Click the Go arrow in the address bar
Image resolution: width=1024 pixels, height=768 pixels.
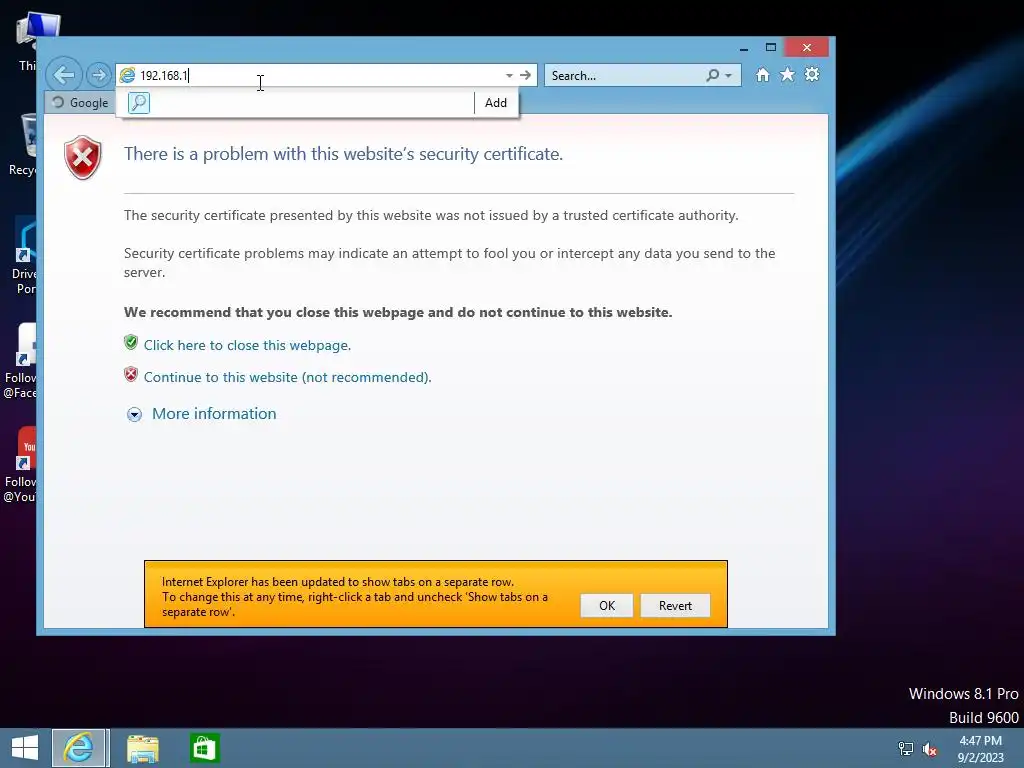point(525,75)
